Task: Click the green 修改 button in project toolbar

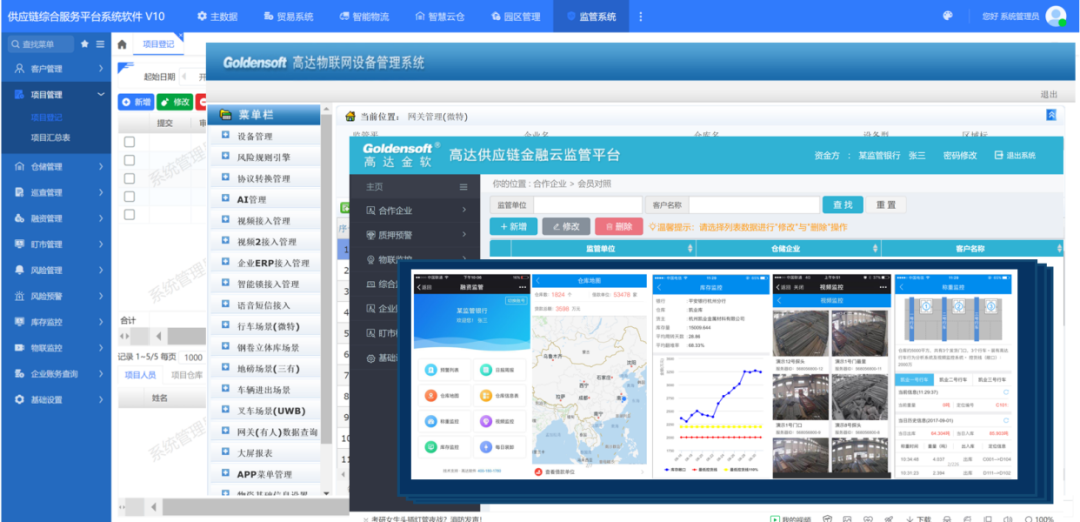Action: tap(175, 102)
